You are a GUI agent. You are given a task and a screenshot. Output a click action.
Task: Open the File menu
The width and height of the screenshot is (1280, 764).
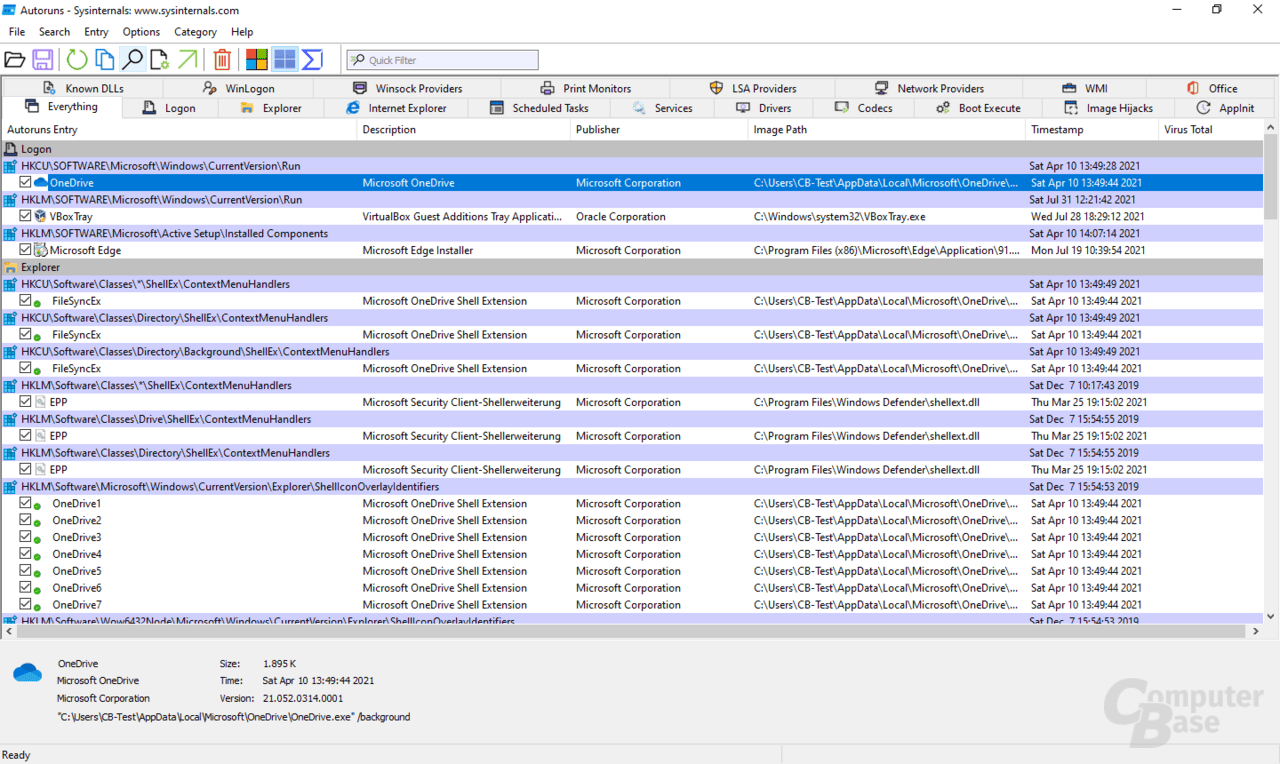[17, 32]
